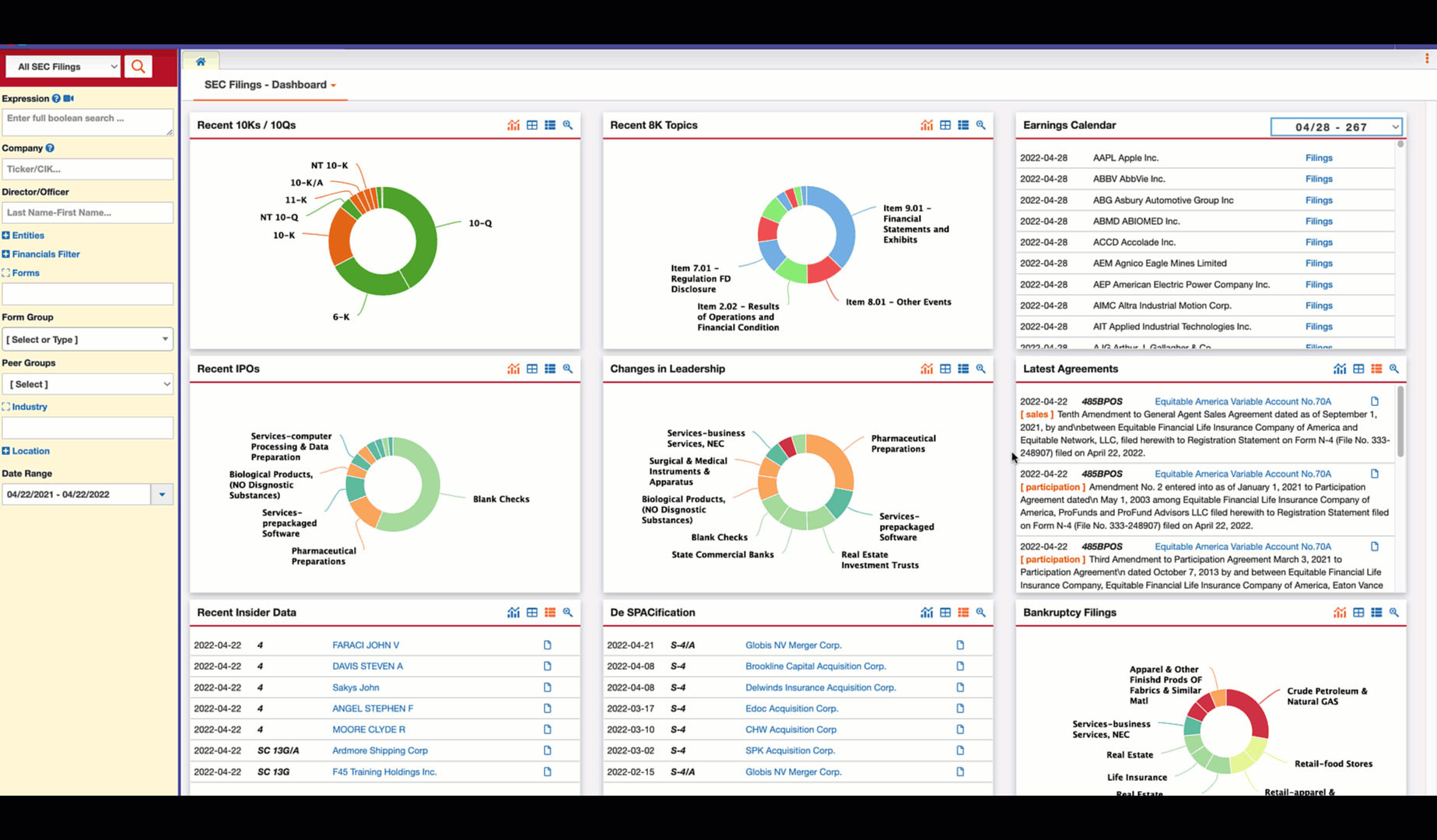Open the All SEC Filings dropdown
This screenshot has height=840, width=1437.
[62, 66]
